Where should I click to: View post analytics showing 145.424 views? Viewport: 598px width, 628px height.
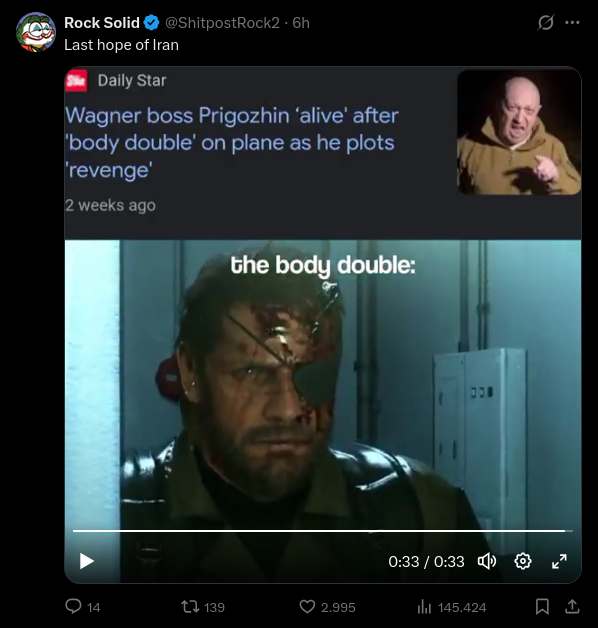click(451, 607)
